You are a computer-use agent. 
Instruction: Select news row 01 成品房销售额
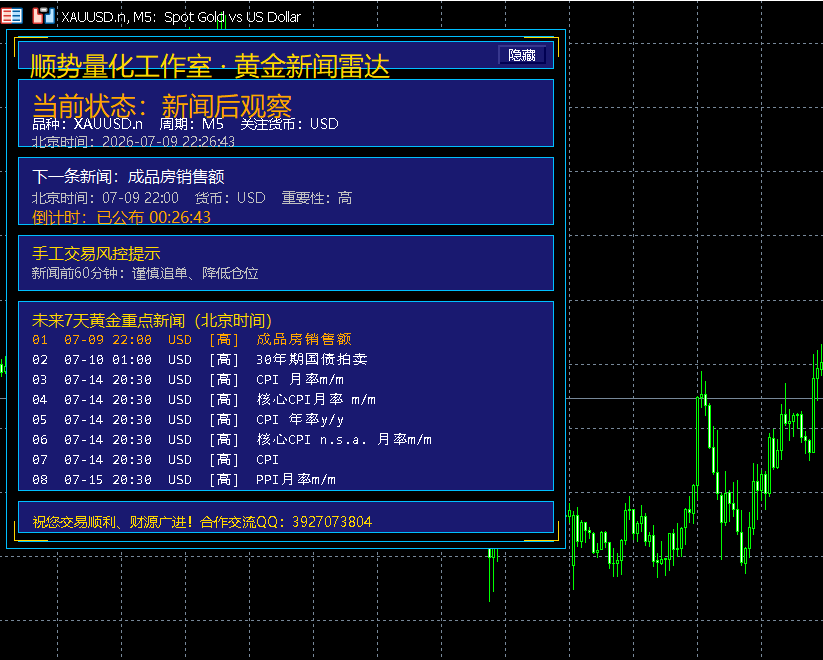[192, 340]
